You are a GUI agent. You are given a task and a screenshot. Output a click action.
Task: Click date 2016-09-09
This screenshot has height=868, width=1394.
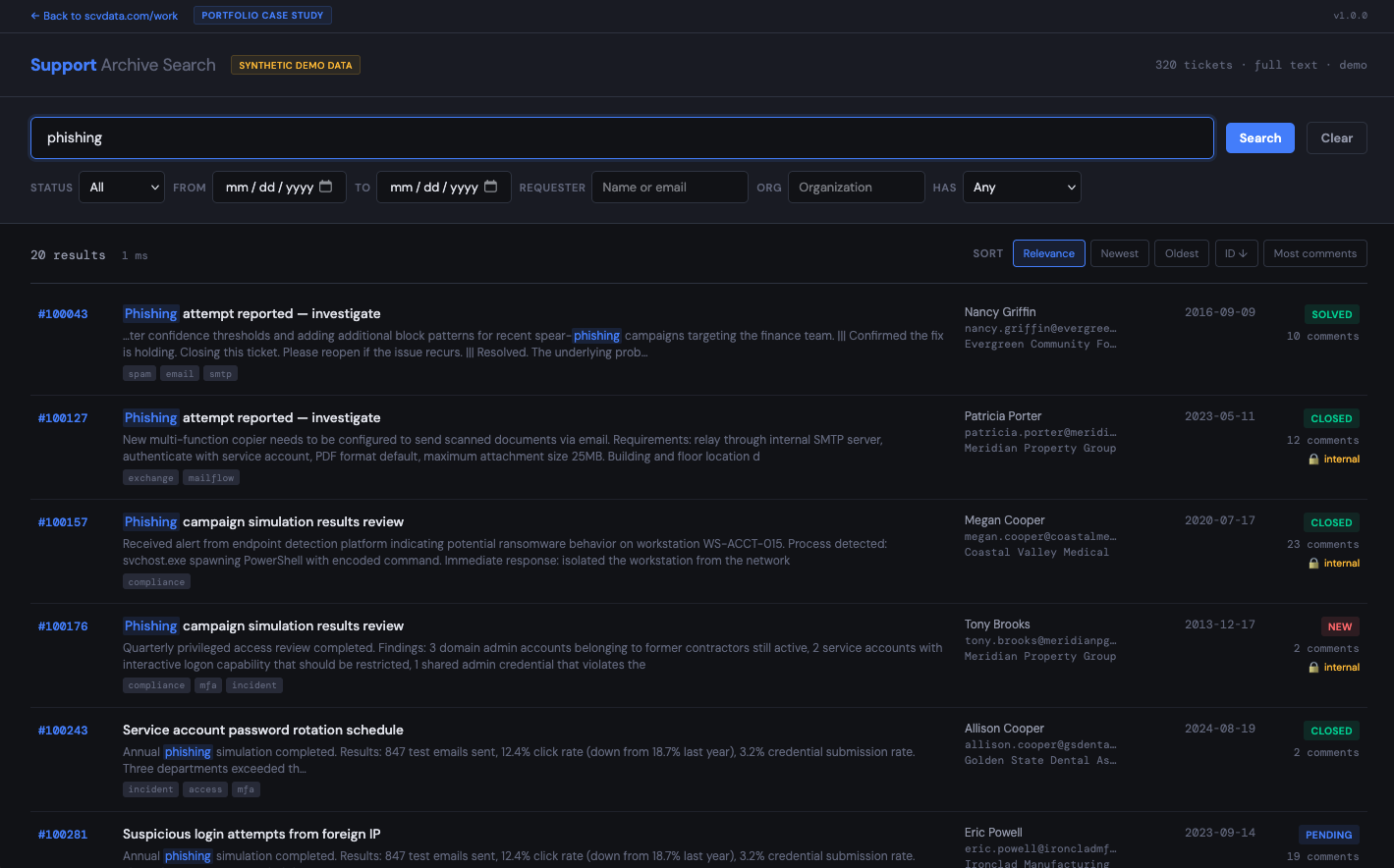point(1220,312)
